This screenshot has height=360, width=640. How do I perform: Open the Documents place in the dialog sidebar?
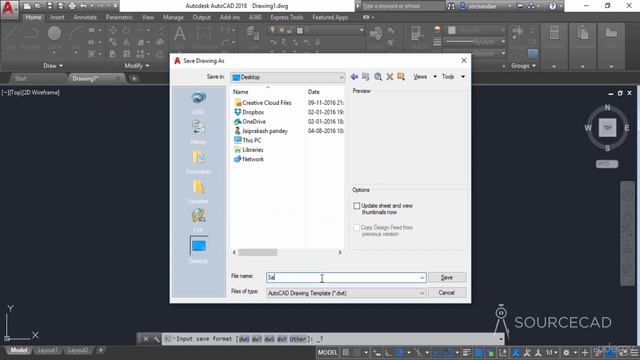pyautogui.click(x=198, y=162)
